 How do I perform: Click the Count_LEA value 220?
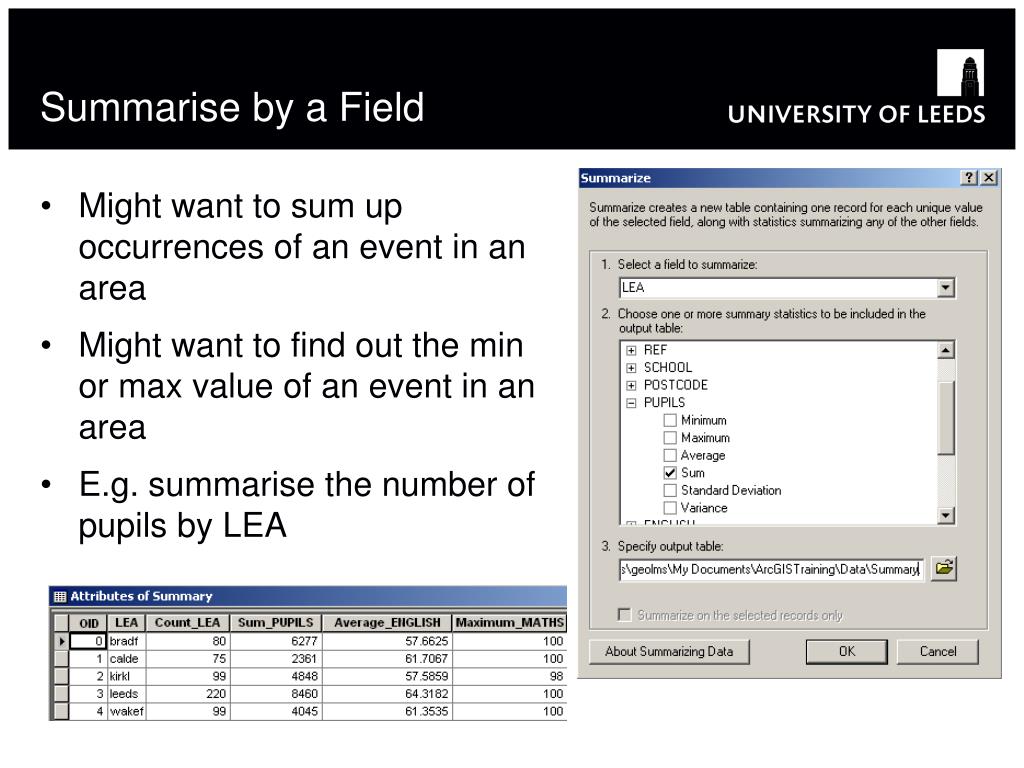(x=187, y=694)
